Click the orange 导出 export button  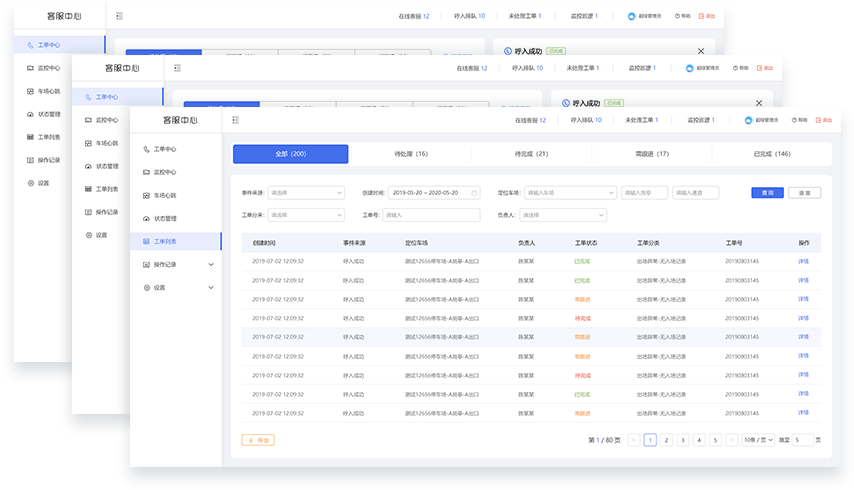(257, 440)
